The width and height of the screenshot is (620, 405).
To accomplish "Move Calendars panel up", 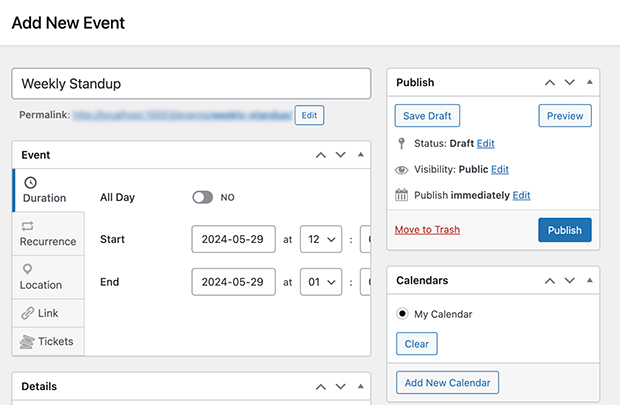I will (550, 281).
